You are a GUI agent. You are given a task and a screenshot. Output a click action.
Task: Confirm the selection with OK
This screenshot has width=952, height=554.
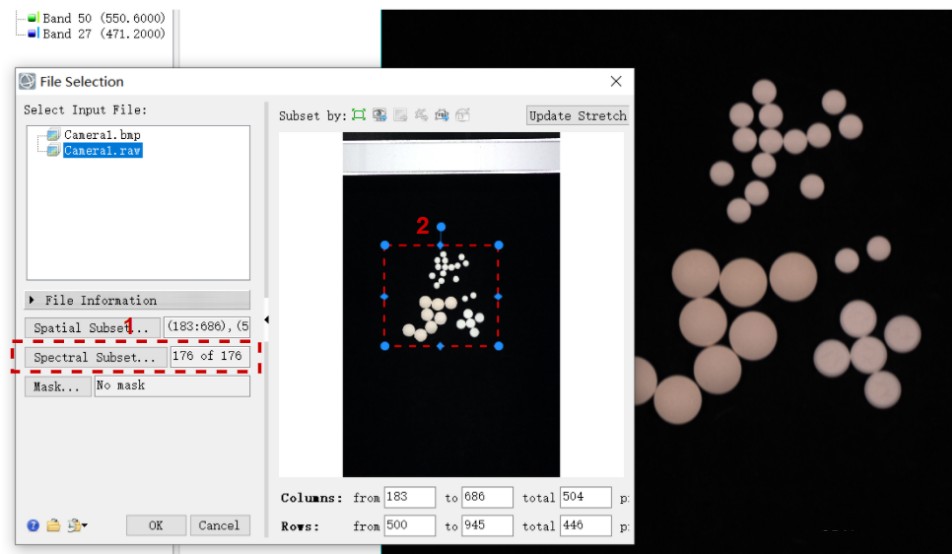pos(156,525)
